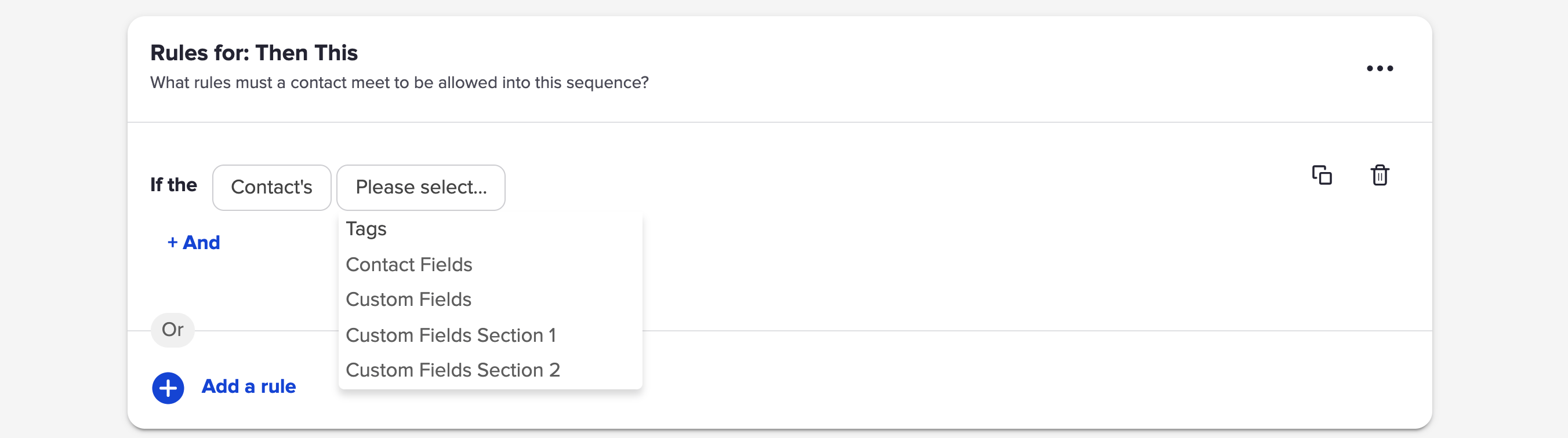The image size is (1568, 438).
Task: Click the Rules for: Then This heading
Action: tap(254, 53)
